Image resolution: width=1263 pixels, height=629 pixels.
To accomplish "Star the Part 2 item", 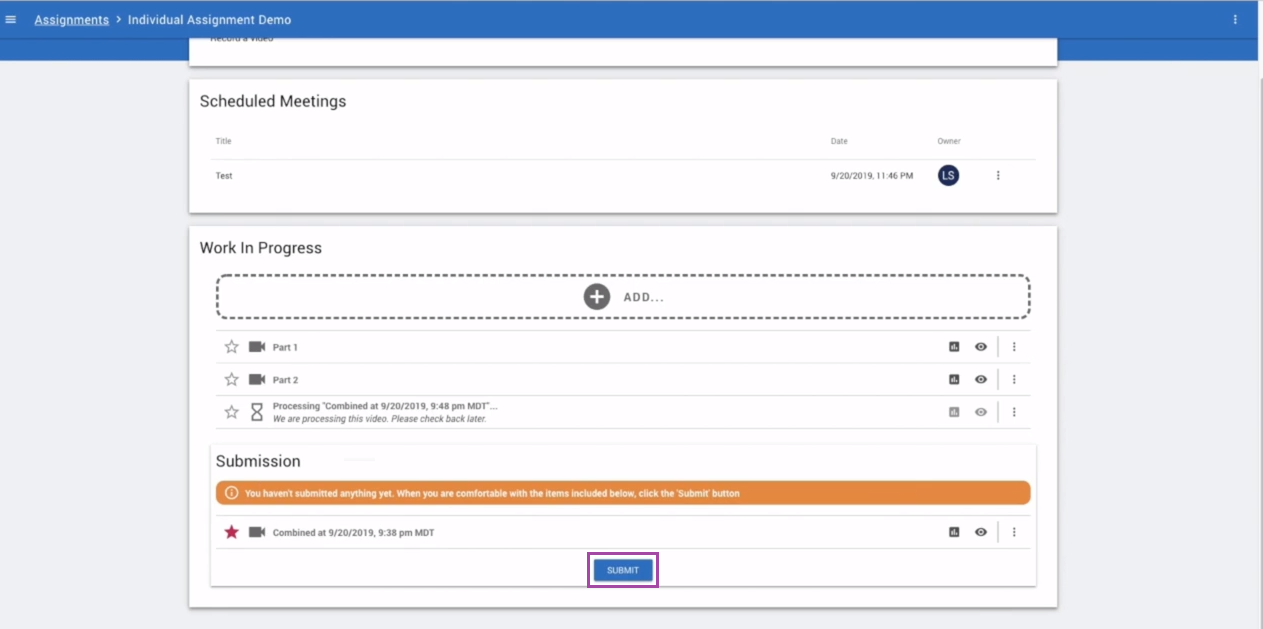I will pos(232,380).
